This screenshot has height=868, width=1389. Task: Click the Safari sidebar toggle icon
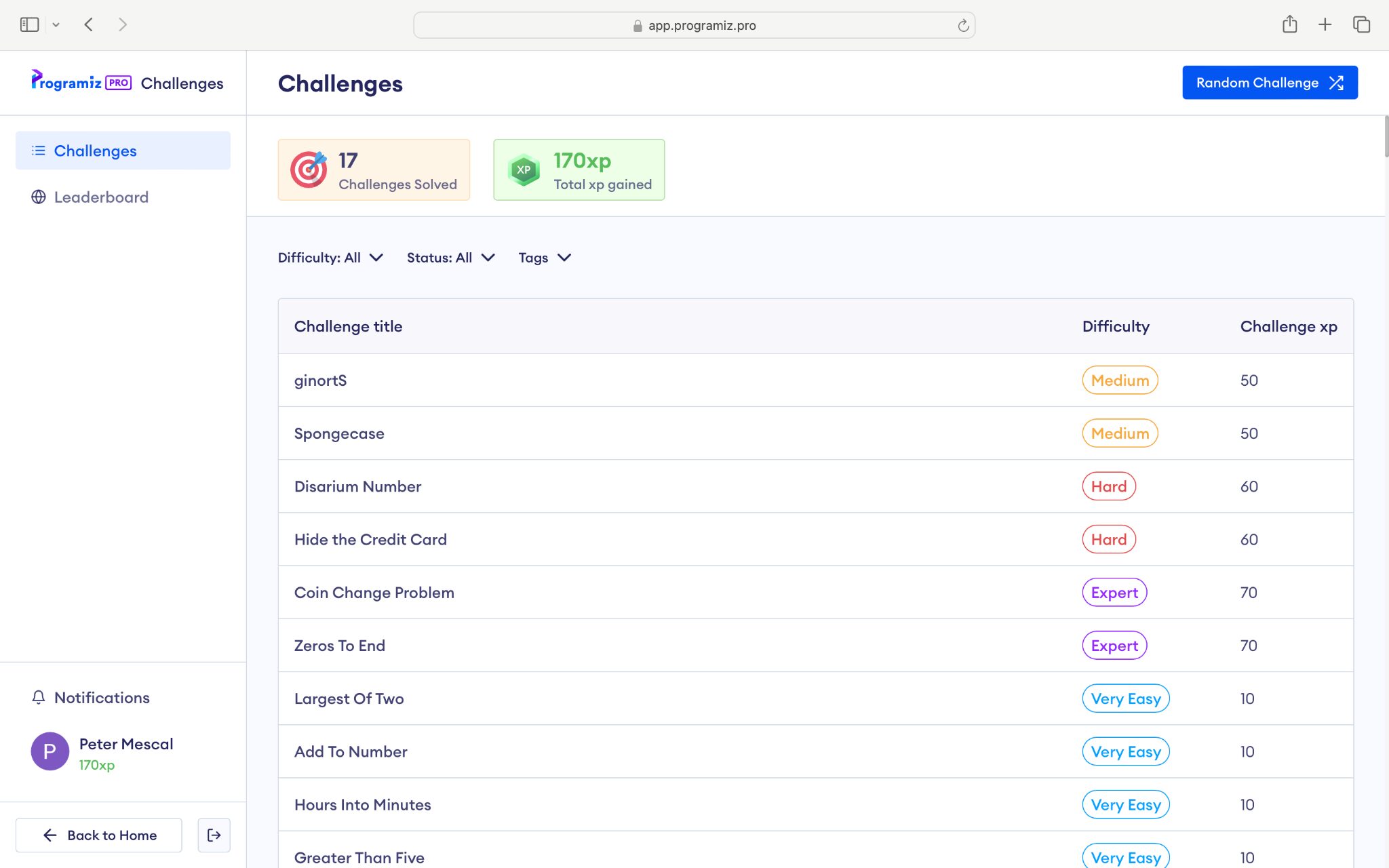pyautogui.click(x=29, y=25)
